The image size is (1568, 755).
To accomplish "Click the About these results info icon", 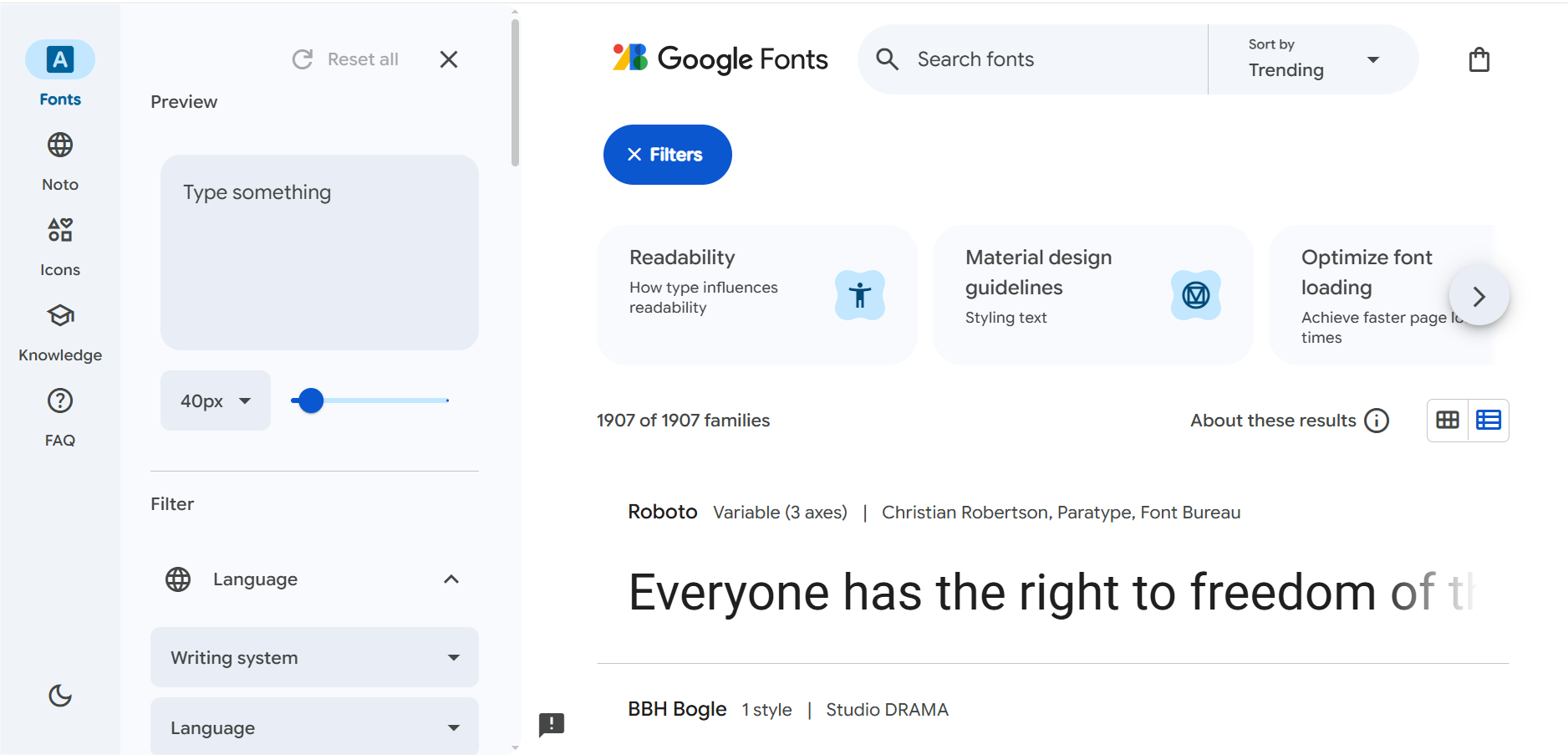I will point(1377,421).
